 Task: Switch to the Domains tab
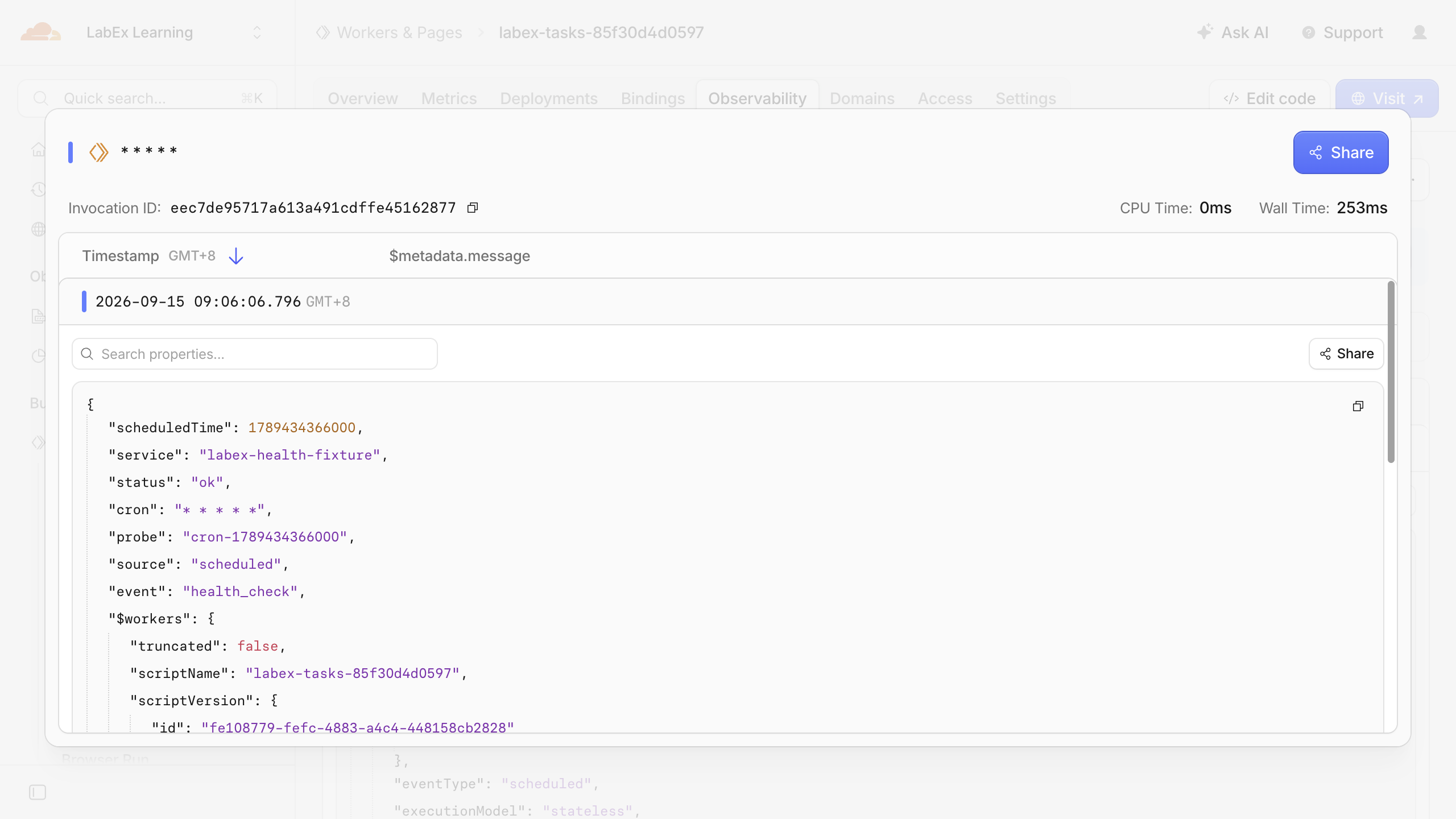(862, 98)
